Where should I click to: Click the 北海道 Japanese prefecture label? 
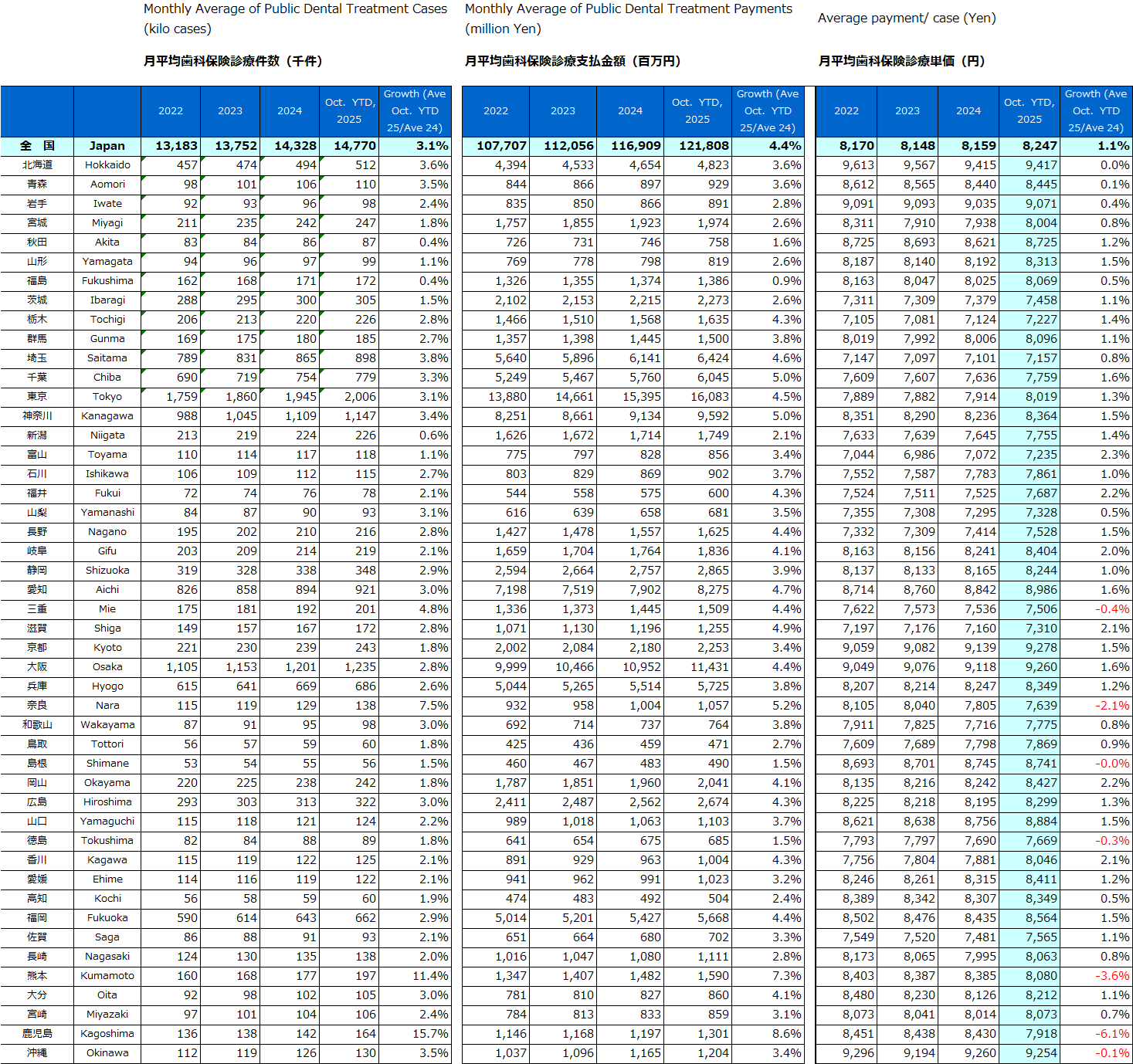[37, 165]
